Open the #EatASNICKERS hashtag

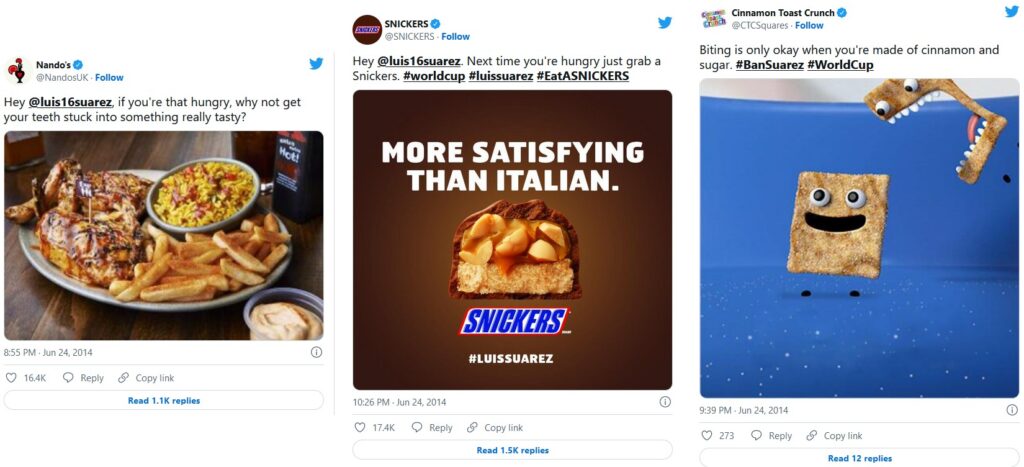pyautogui.click(x=582, y=76)
